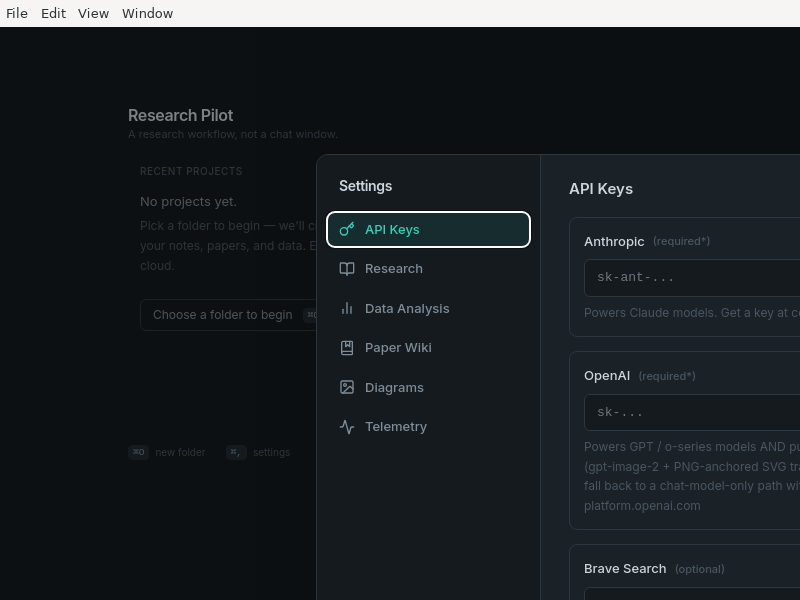
Task: Focus the Anthropic sk-ant API key field
Action: coord(692,278)
